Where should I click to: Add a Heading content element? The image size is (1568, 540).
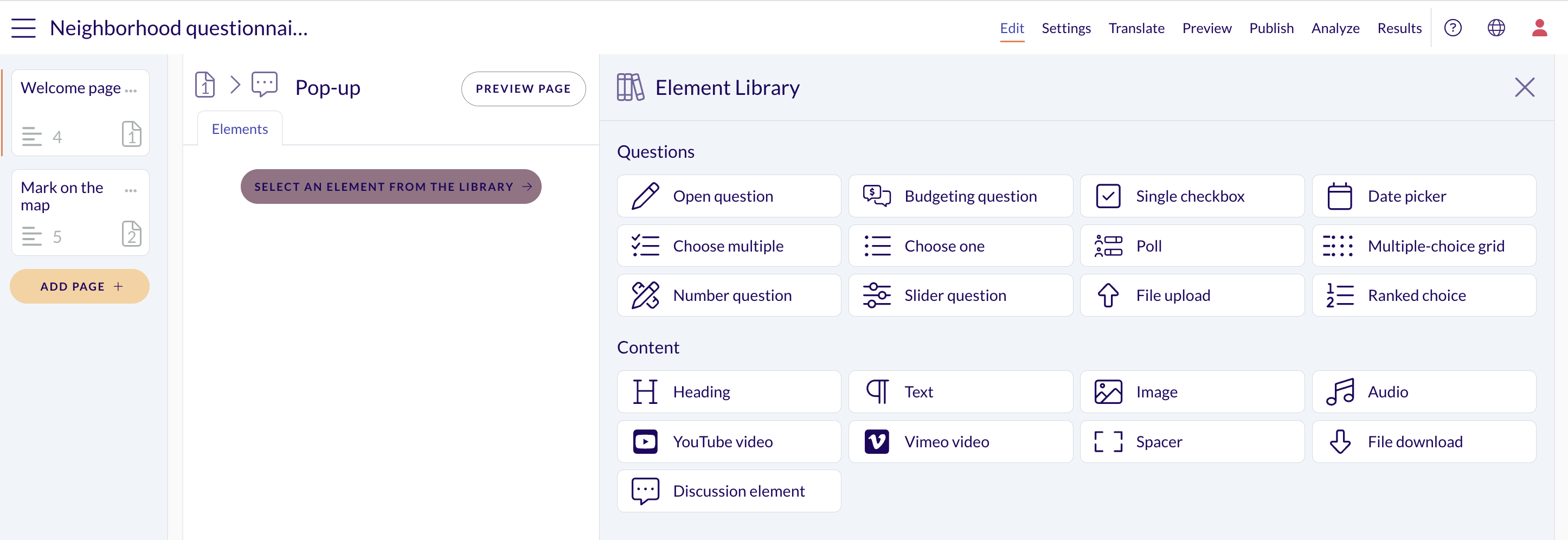729,391
